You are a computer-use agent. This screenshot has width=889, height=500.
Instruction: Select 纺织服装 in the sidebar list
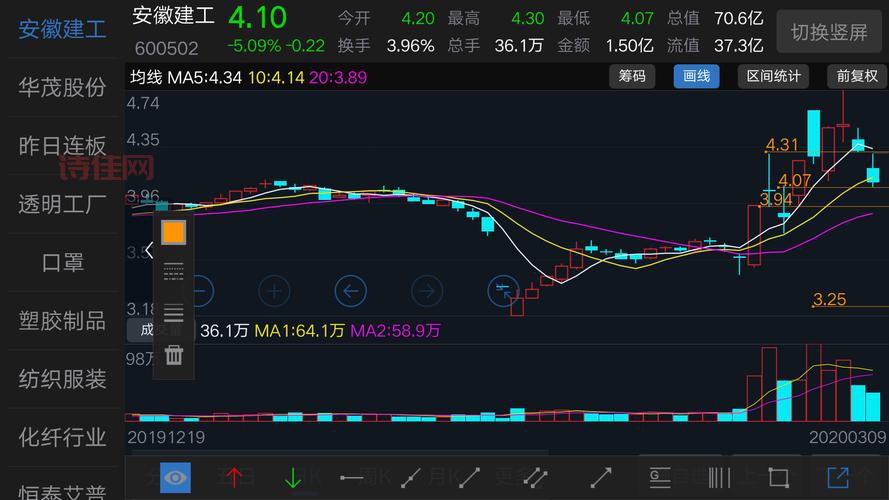(62, 379)
